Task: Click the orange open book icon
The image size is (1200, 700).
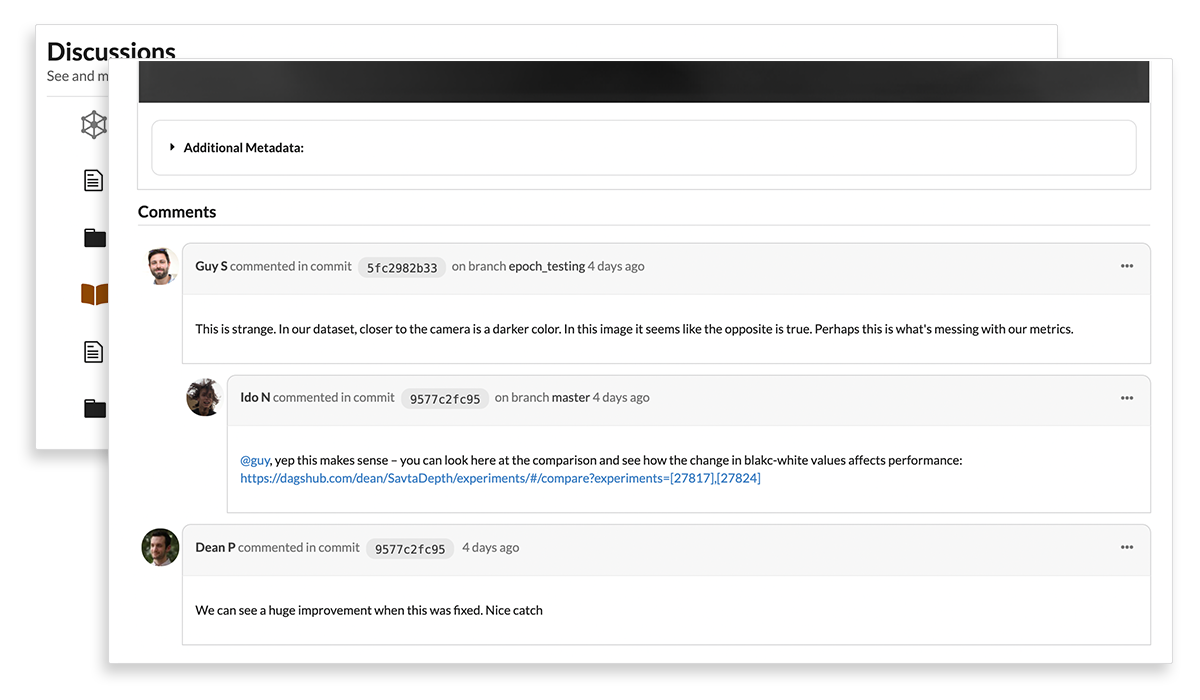Action: point(94,294)
